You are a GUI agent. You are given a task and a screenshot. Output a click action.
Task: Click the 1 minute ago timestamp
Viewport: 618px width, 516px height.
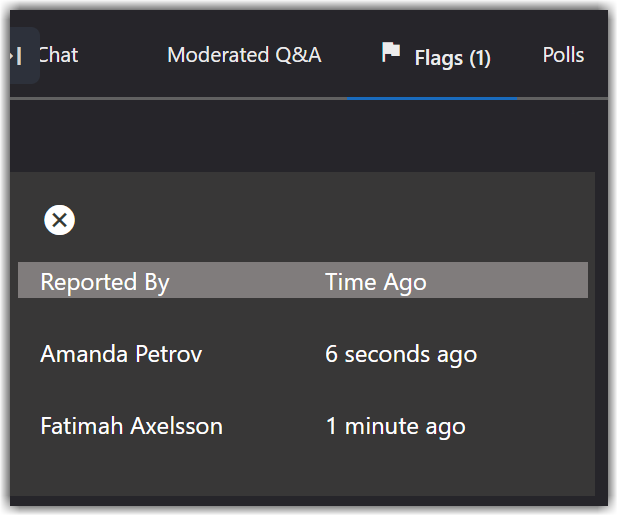[396, 426]
